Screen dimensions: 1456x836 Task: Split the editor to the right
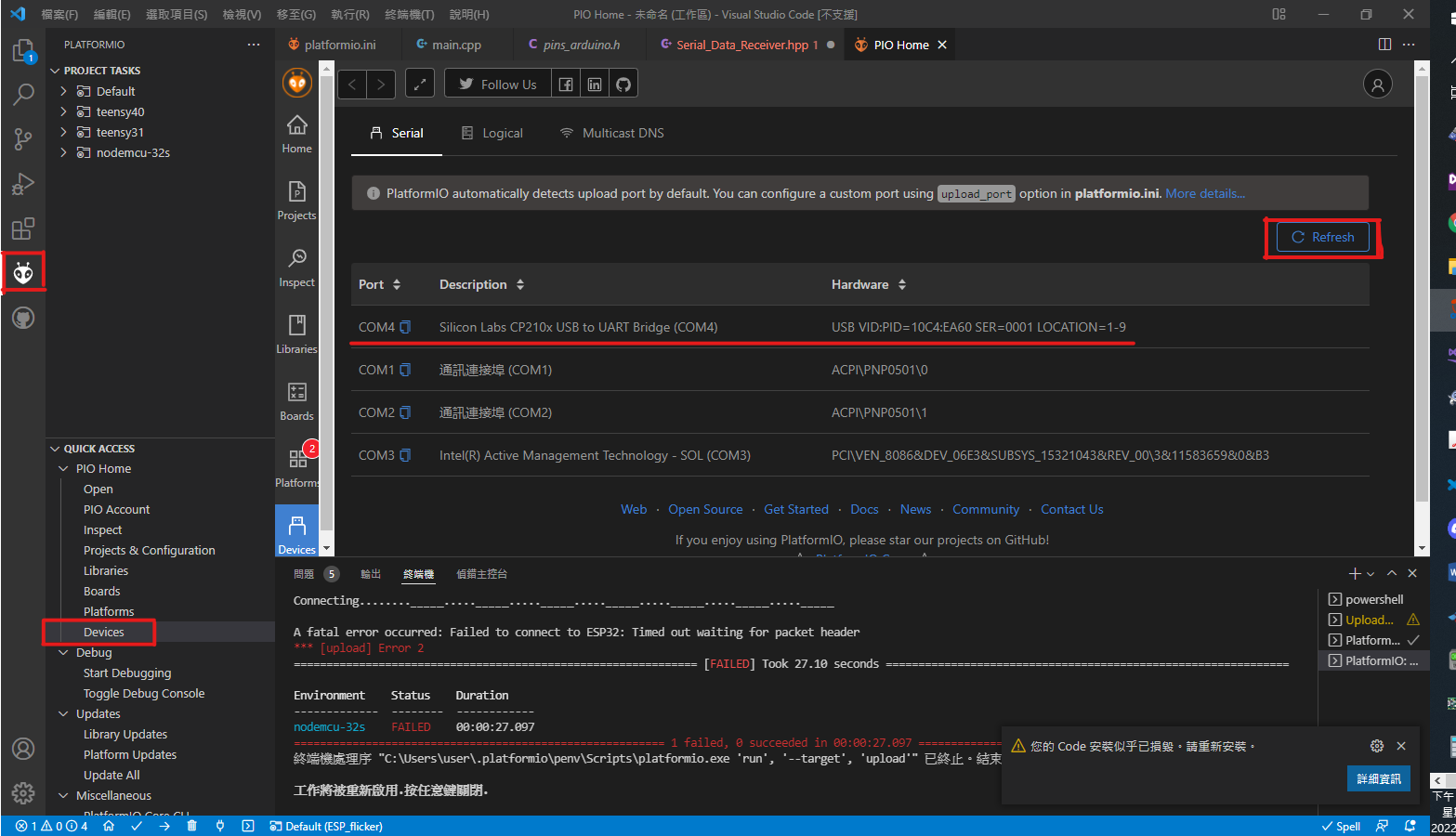tap(1384, 45)
